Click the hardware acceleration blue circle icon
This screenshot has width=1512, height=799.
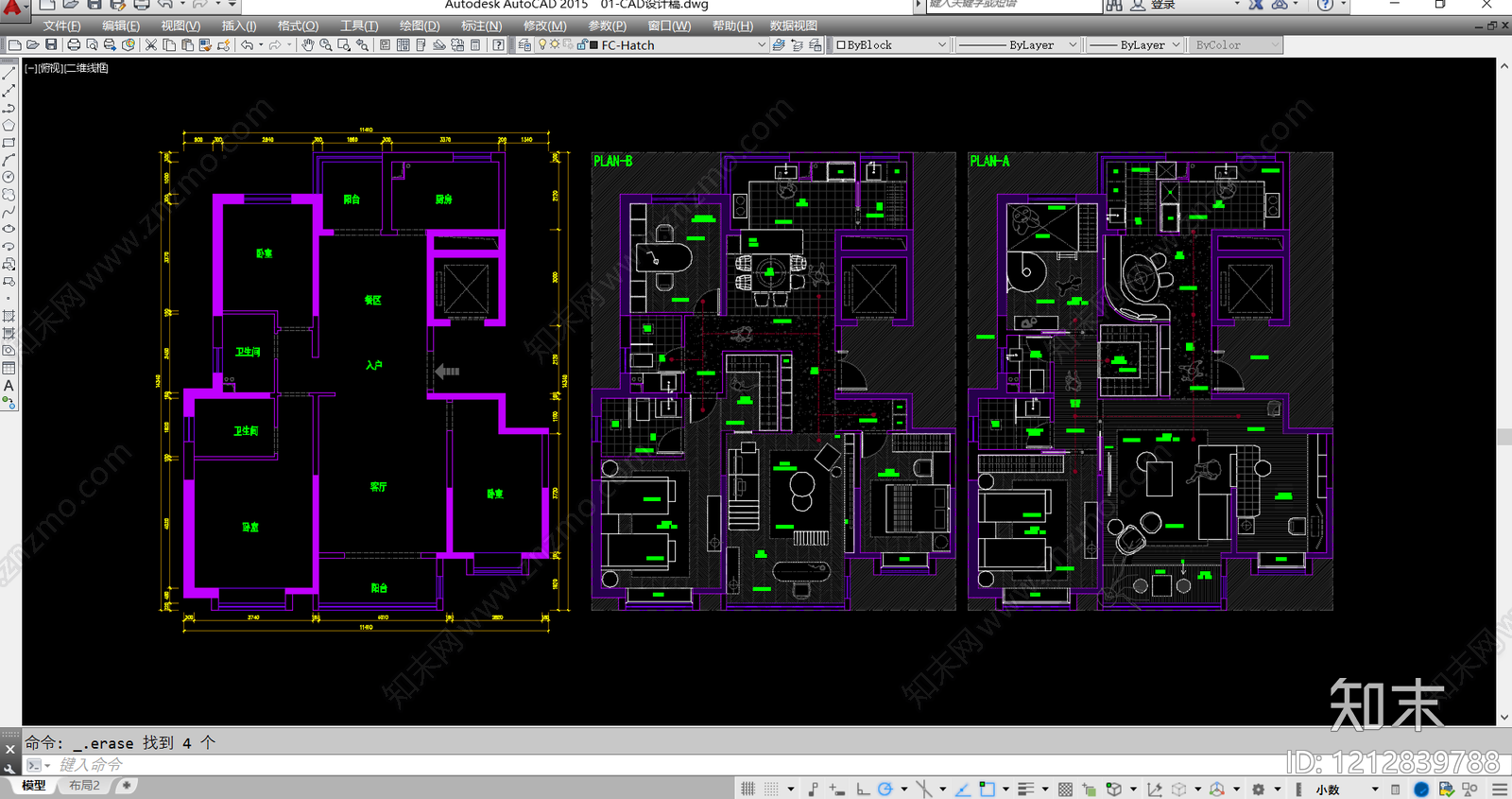coord(1421,789)
